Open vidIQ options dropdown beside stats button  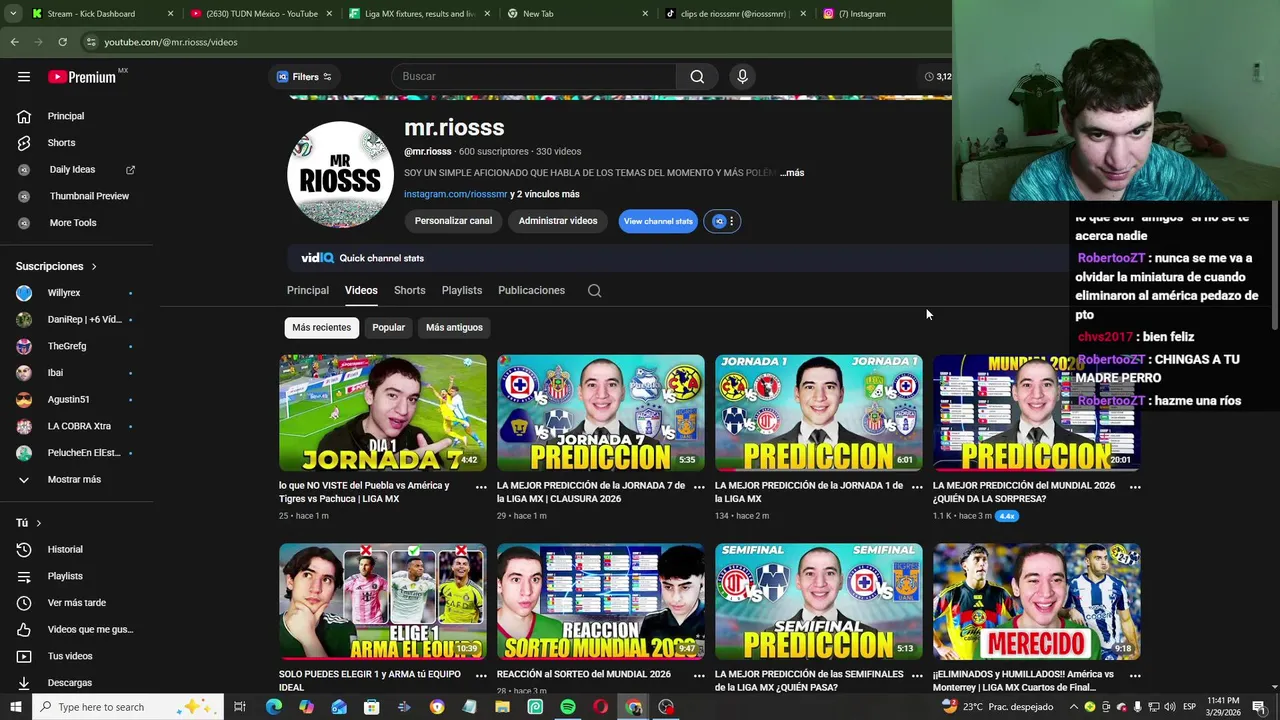[x=722, y=221]
